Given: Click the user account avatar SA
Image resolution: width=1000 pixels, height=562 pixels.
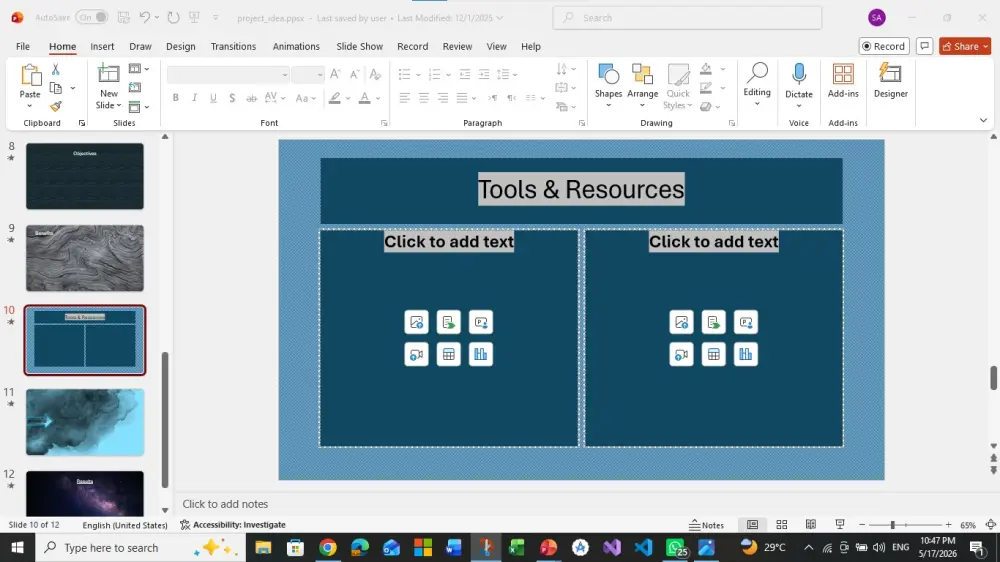Looking at the screenshot, I should [x=877, y=18].
